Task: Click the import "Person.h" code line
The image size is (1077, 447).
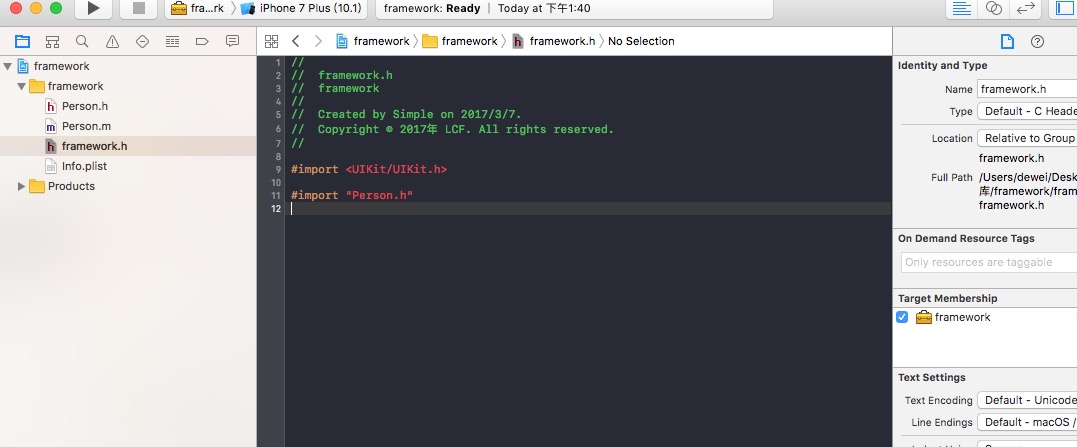Action: (x=352, y=196)
